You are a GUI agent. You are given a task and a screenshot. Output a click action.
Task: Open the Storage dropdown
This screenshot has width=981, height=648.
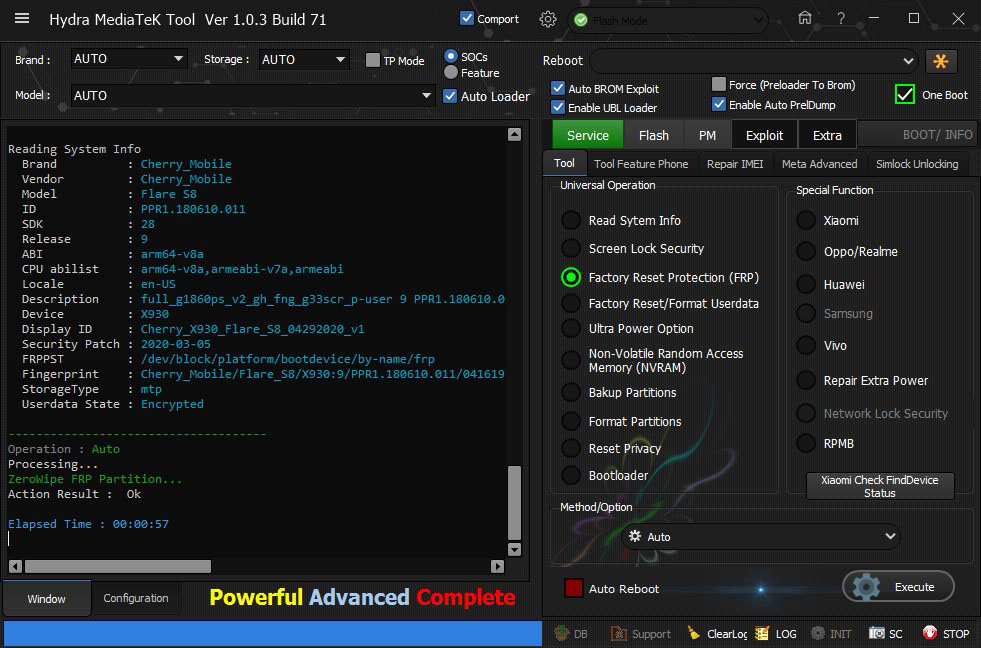304,59
